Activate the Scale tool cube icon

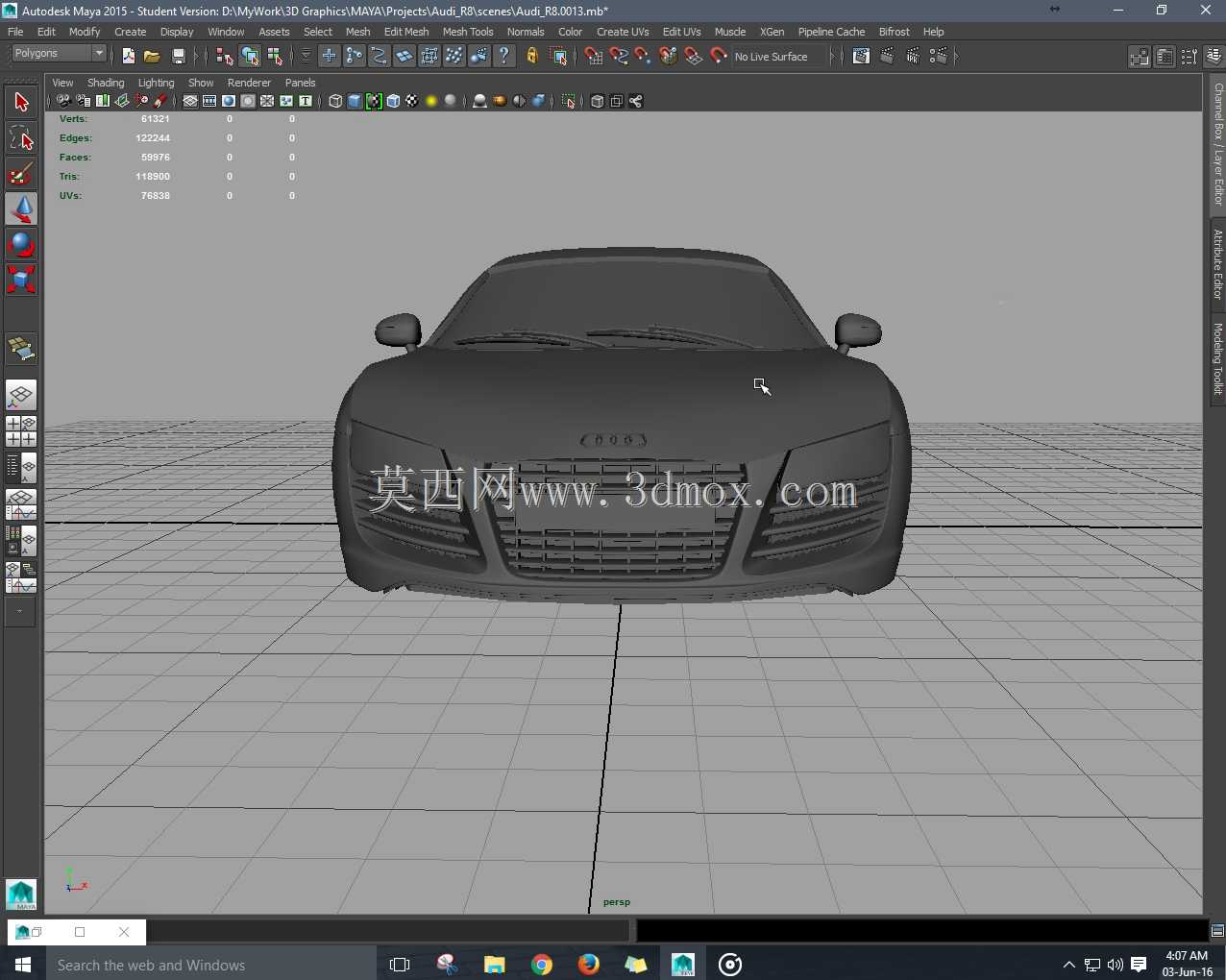[x=21, y=280]
